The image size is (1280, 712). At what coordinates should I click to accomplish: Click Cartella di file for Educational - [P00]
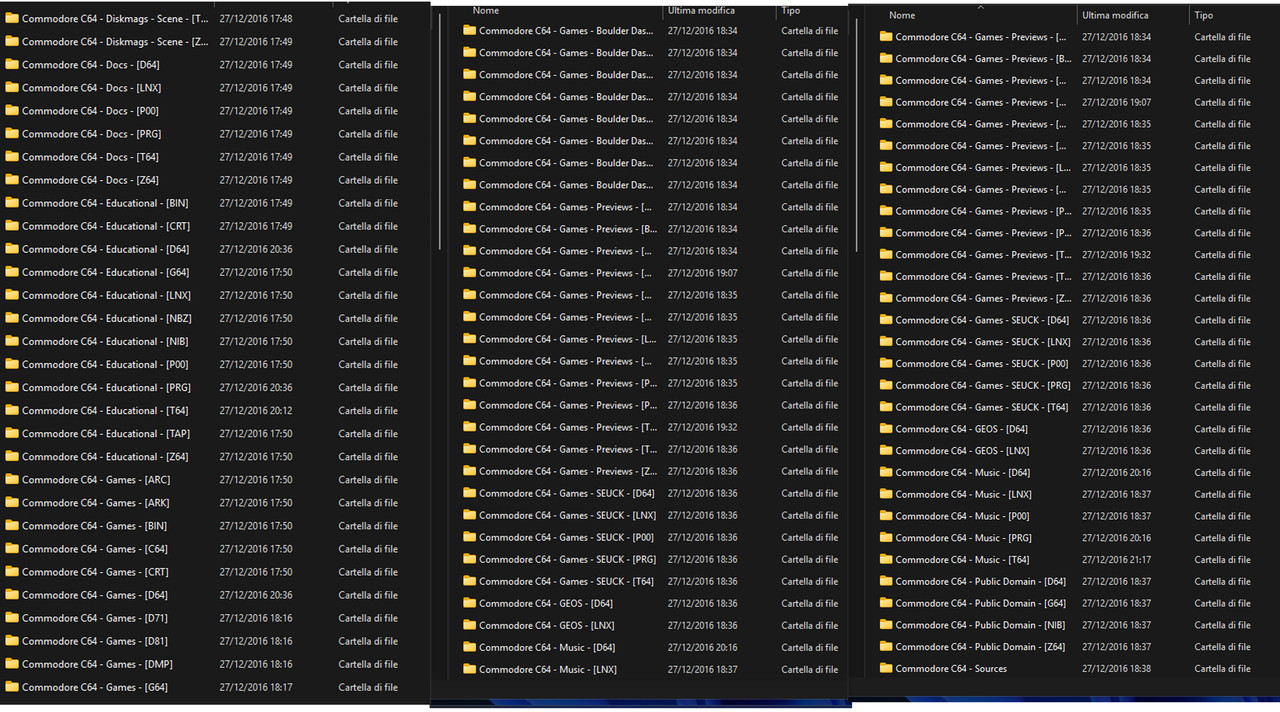(x=368, y=365)
